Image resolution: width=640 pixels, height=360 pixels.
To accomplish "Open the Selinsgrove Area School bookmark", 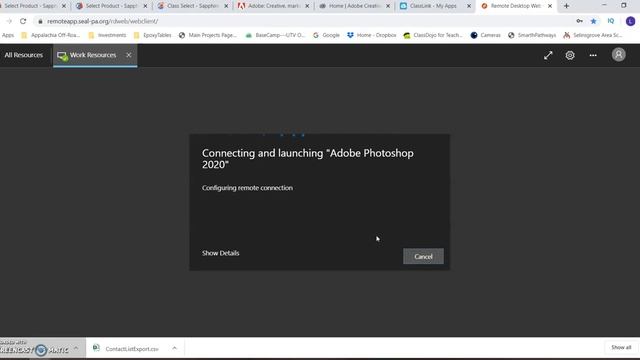I will click(593, 35).
